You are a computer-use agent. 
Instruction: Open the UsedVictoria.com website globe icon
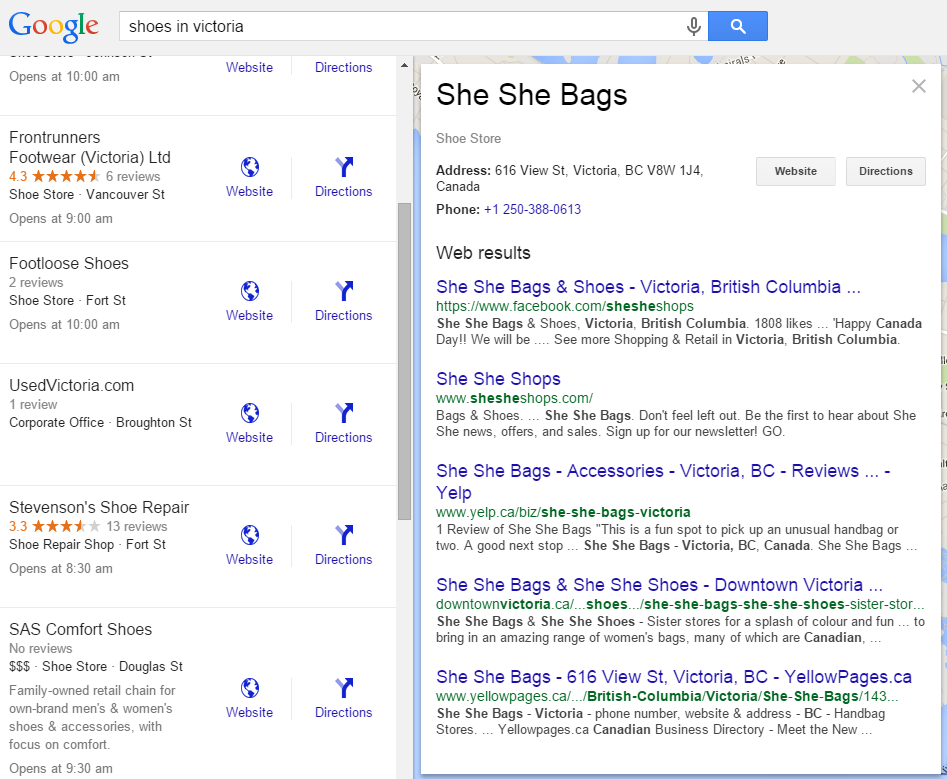(250, 413)
